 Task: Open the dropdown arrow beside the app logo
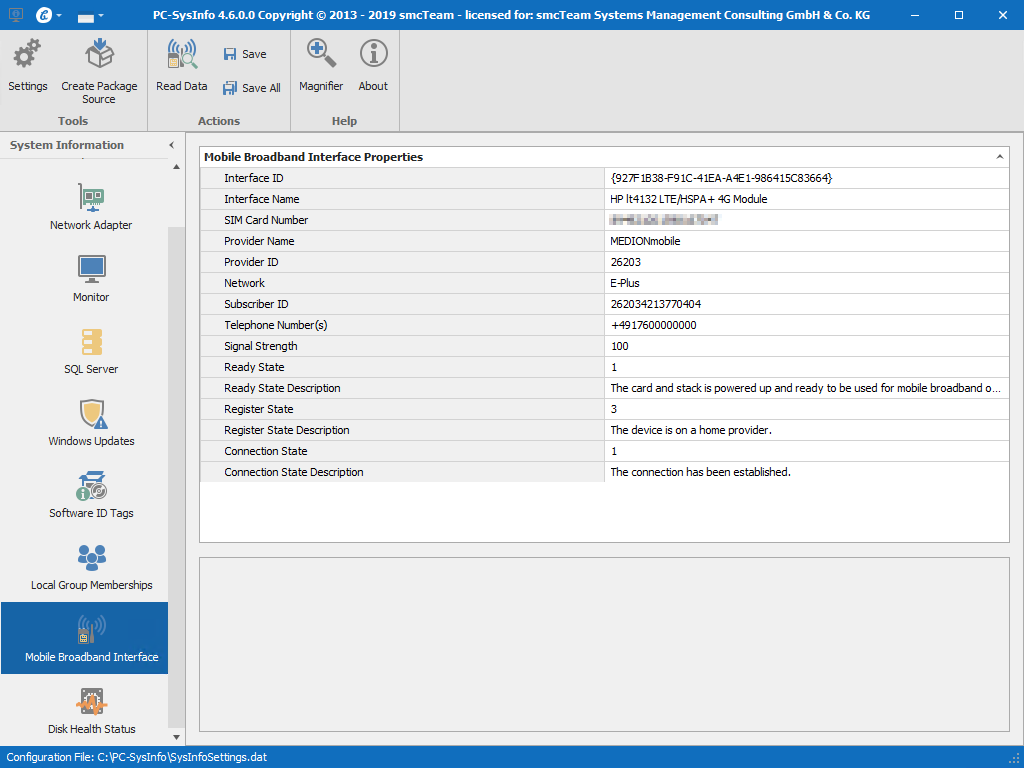pos(59,15)
